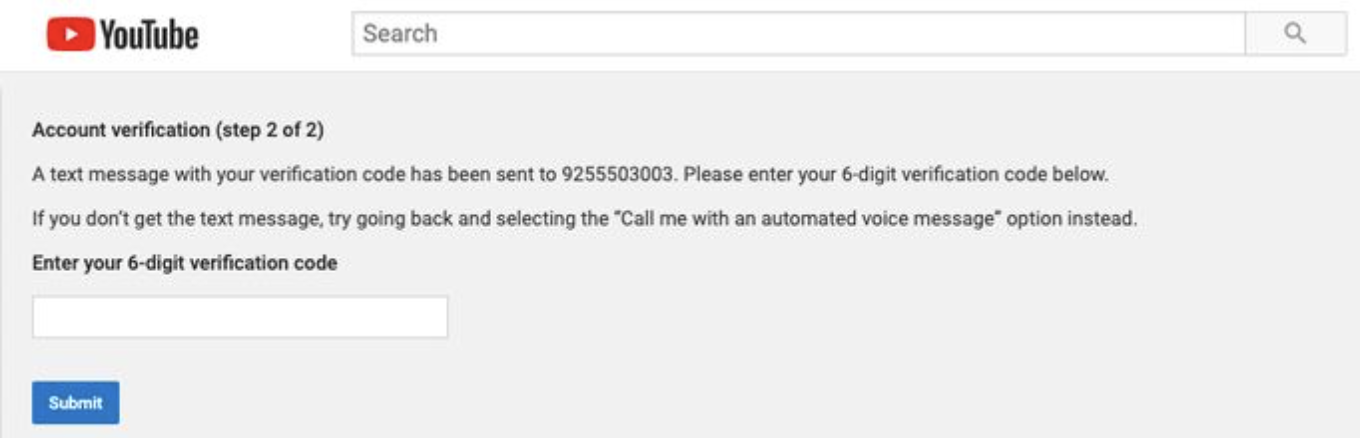This screenshot has height=438, width=1360.
Task: Click the word "Tube" in the logo
Action: pyautogui.click(x=169, y=35)
